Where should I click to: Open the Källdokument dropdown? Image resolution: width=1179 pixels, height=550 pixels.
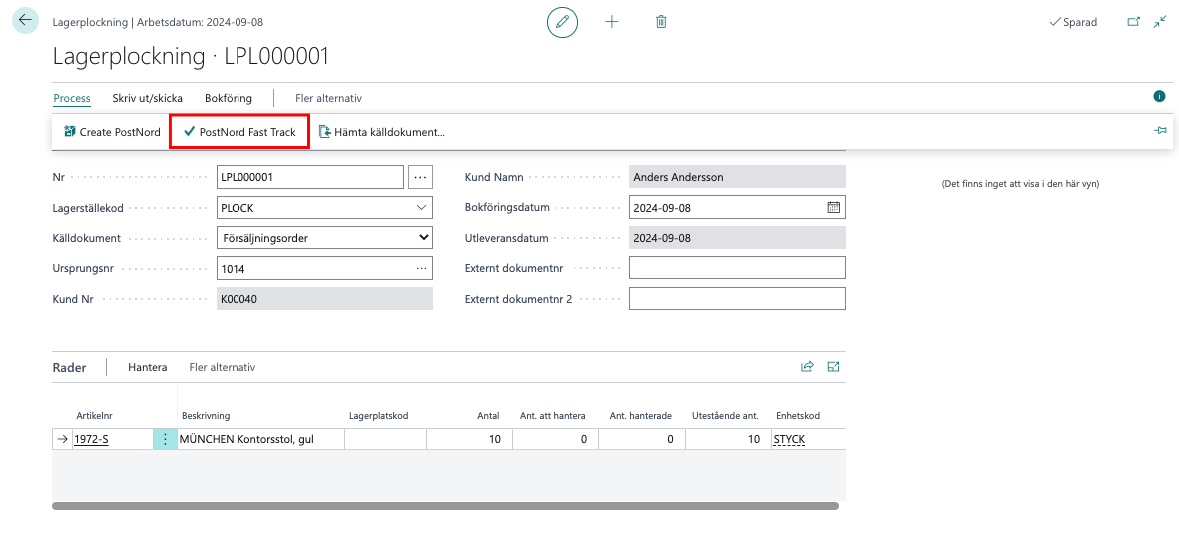point(423,238)
